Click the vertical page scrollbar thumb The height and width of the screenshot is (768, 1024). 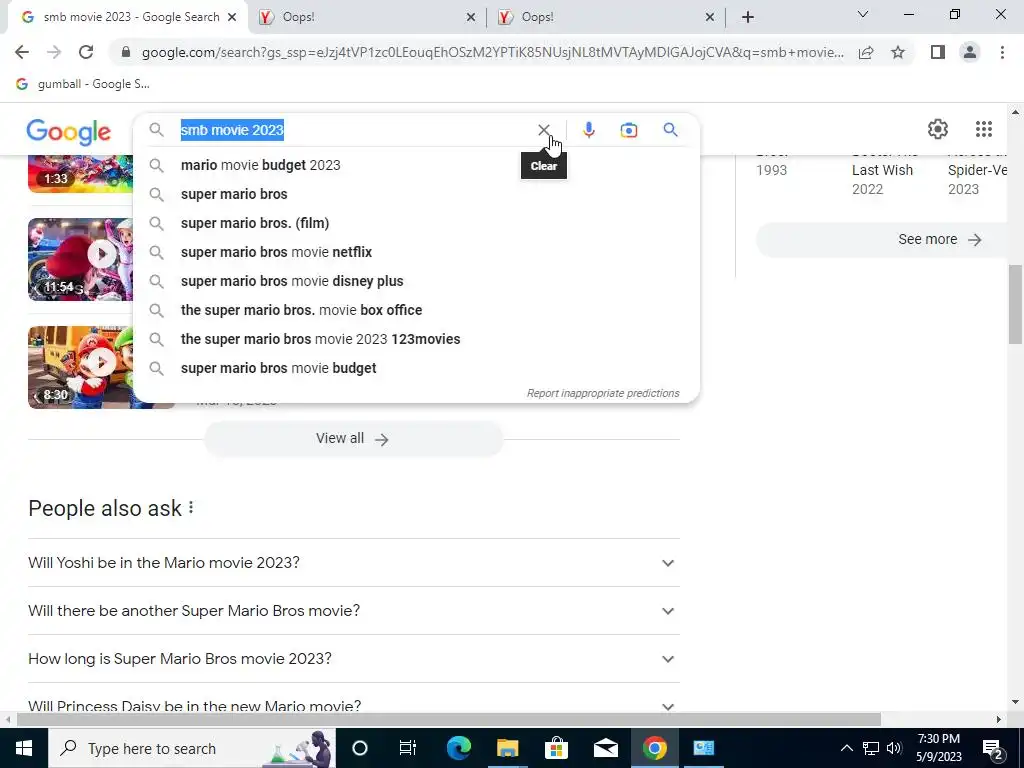(x=1015, y=304)
